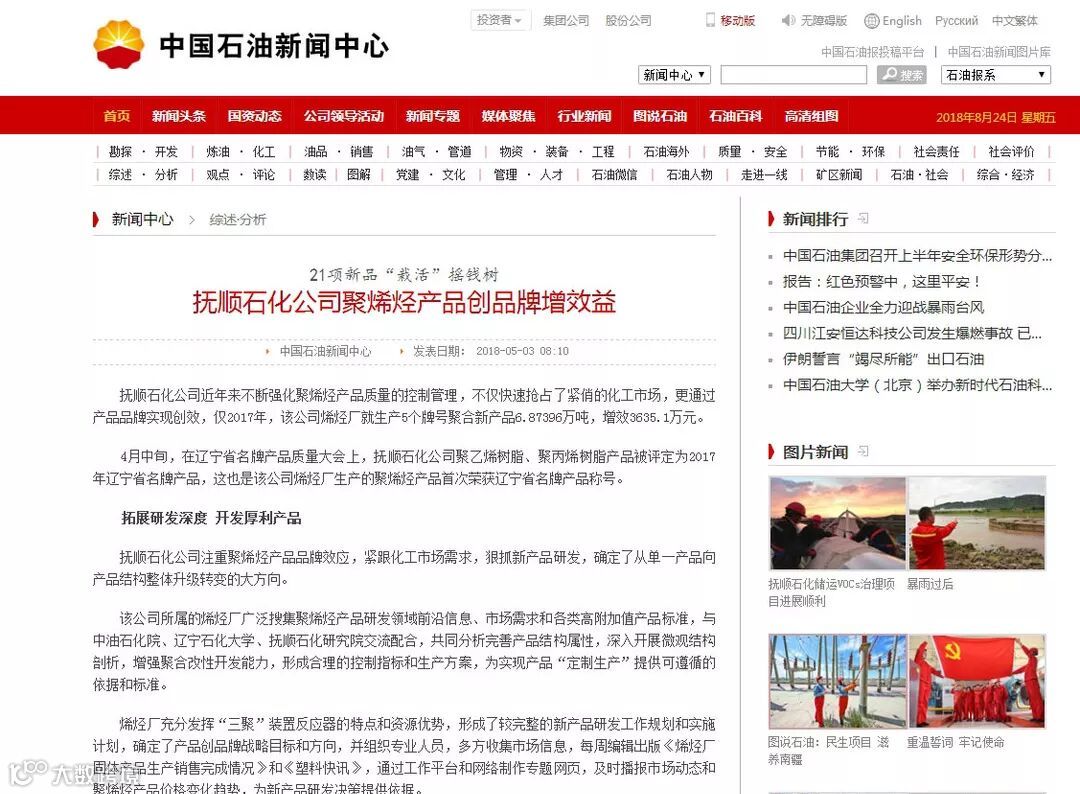Open the 投资者 dropdown
This screenshot has height=794, width=1080.
pyautogui.click(x=500, y=20)
